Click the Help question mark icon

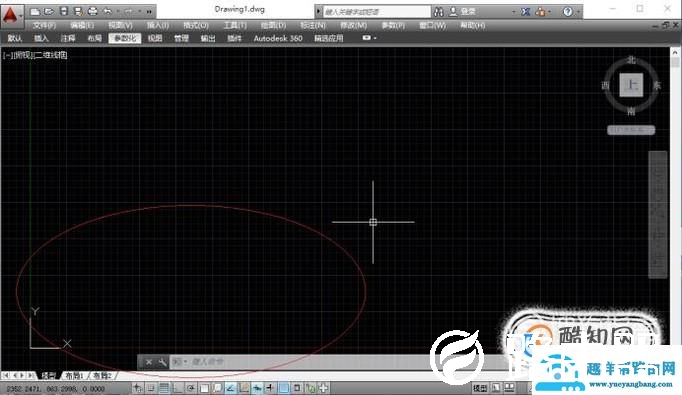click(568, 12)
